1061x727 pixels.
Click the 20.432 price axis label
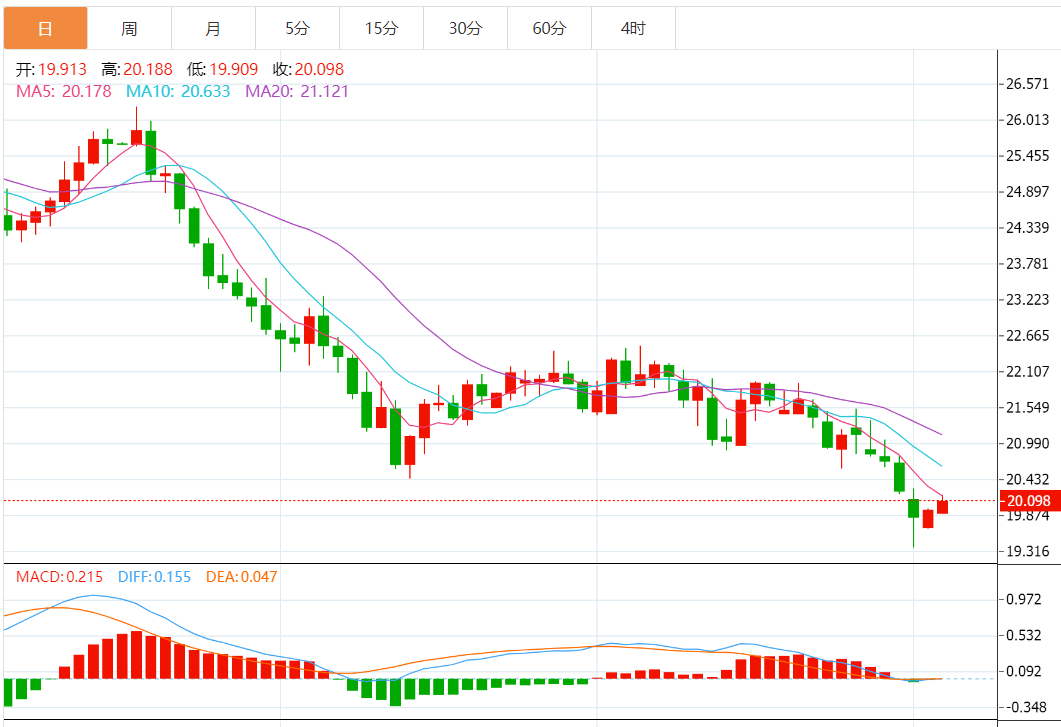1027,479
